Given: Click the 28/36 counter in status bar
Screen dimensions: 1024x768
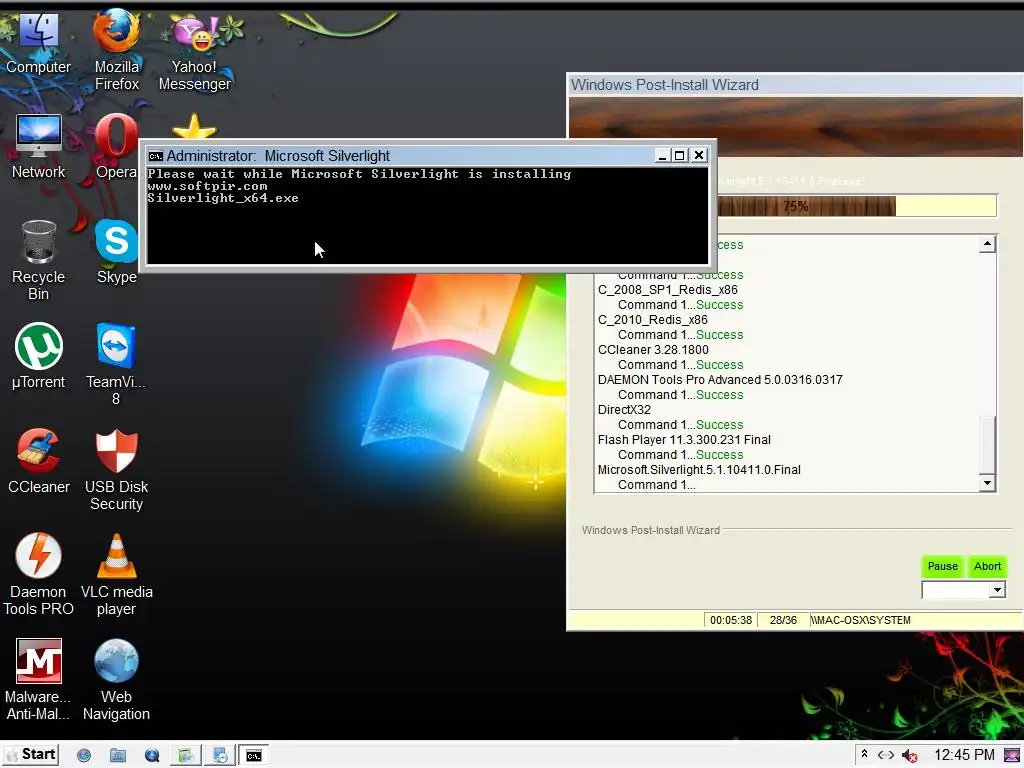Looking at the screenshot, I should point(783,620).
